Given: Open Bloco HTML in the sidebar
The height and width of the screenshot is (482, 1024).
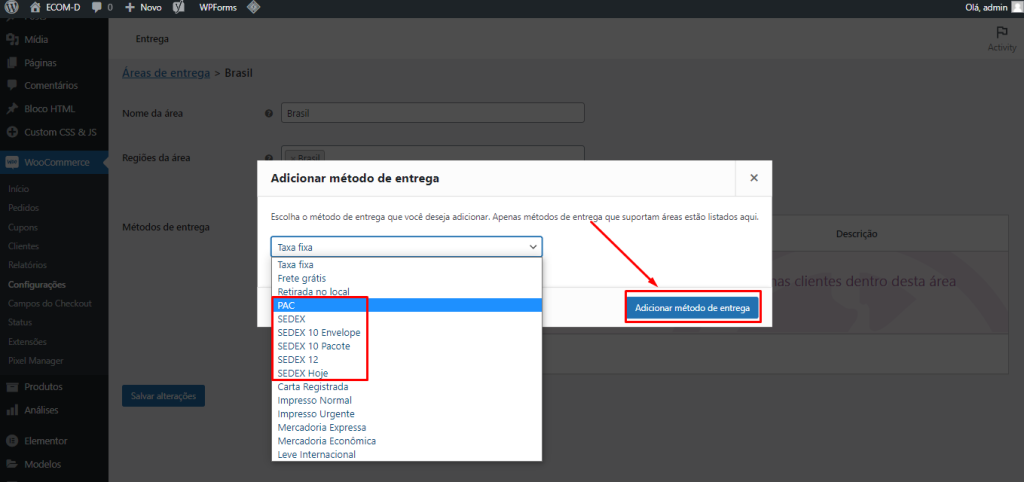Looking at the screenshot, I should [49, 108].
